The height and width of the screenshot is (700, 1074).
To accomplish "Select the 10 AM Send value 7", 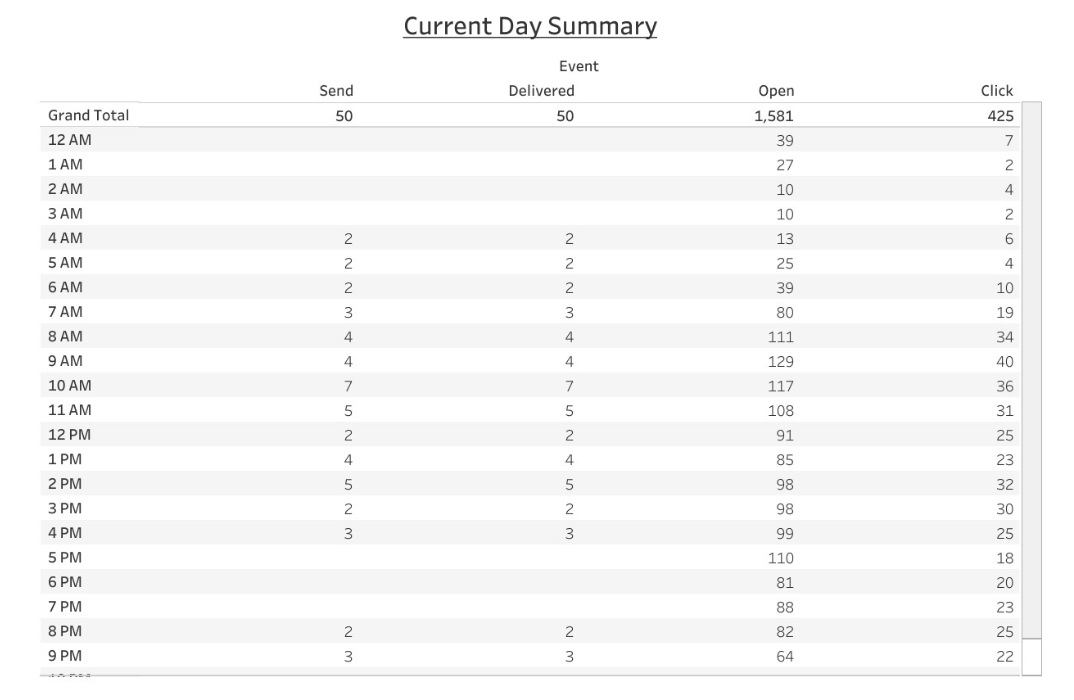I will click(348, 386).
